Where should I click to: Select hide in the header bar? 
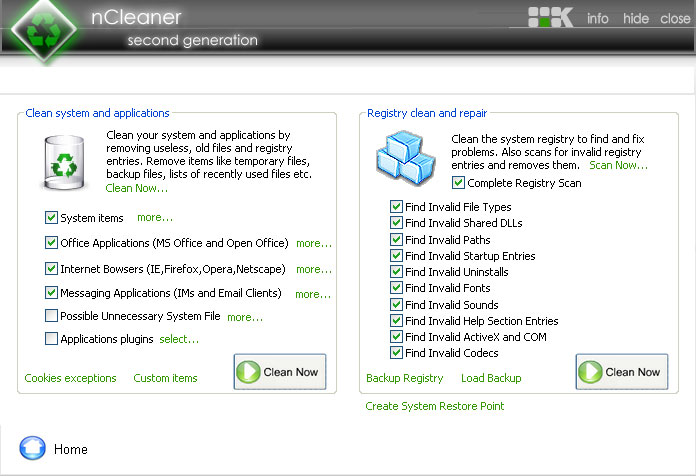(636, 18)
